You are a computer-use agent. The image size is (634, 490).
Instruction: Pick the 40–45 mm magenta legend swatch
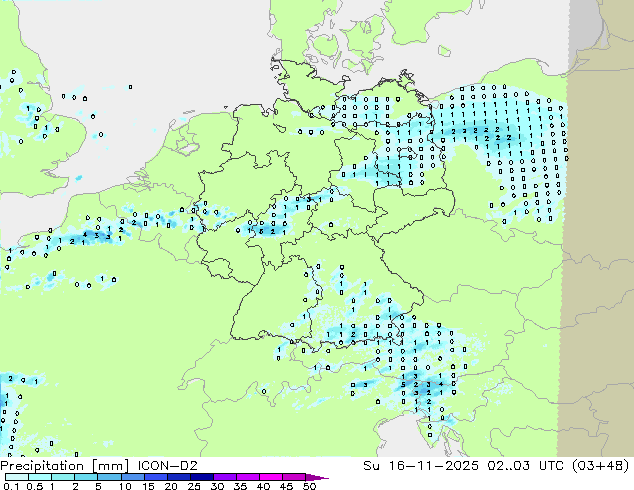click(271, 477)
